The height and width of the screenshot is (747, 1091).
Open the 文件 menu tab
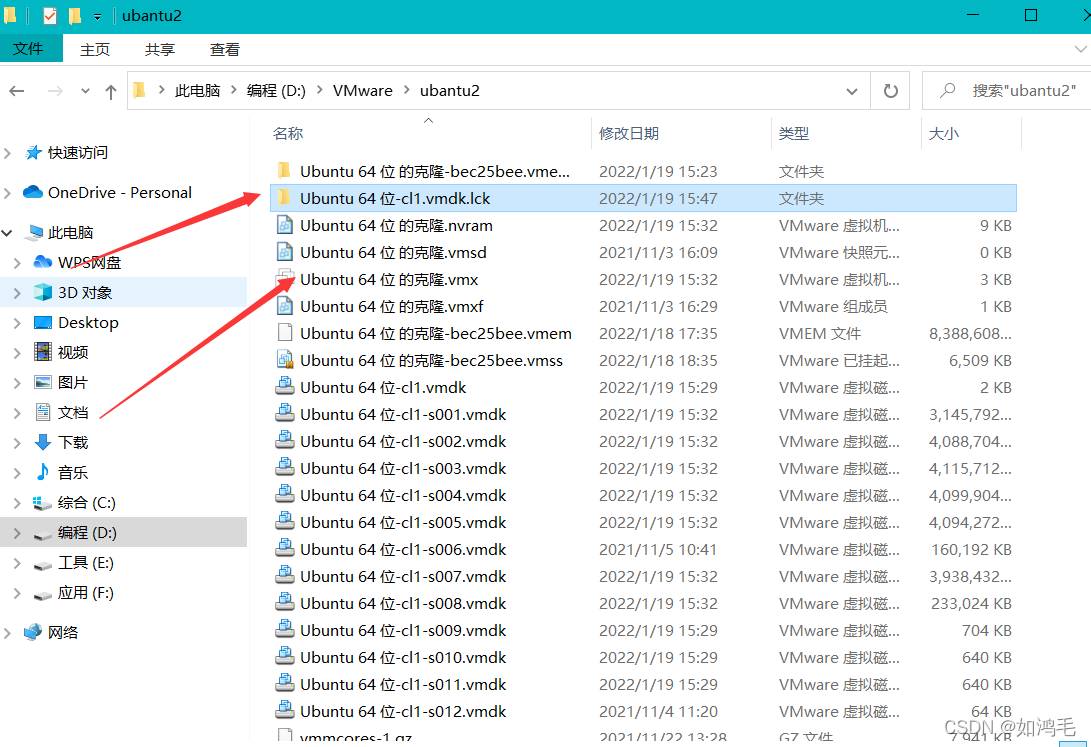tap(29, 49)
